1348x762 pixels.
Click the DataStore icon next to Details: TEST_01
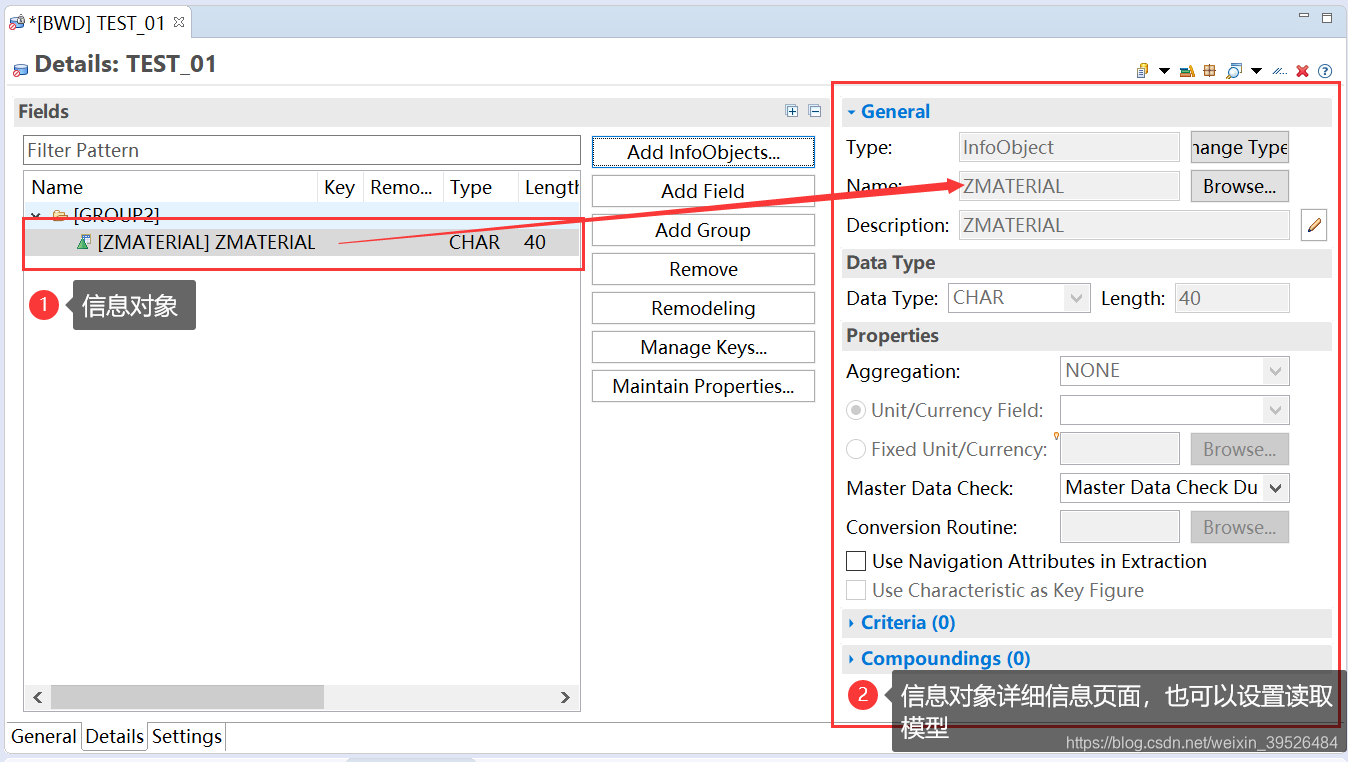(x=20, y=69)
